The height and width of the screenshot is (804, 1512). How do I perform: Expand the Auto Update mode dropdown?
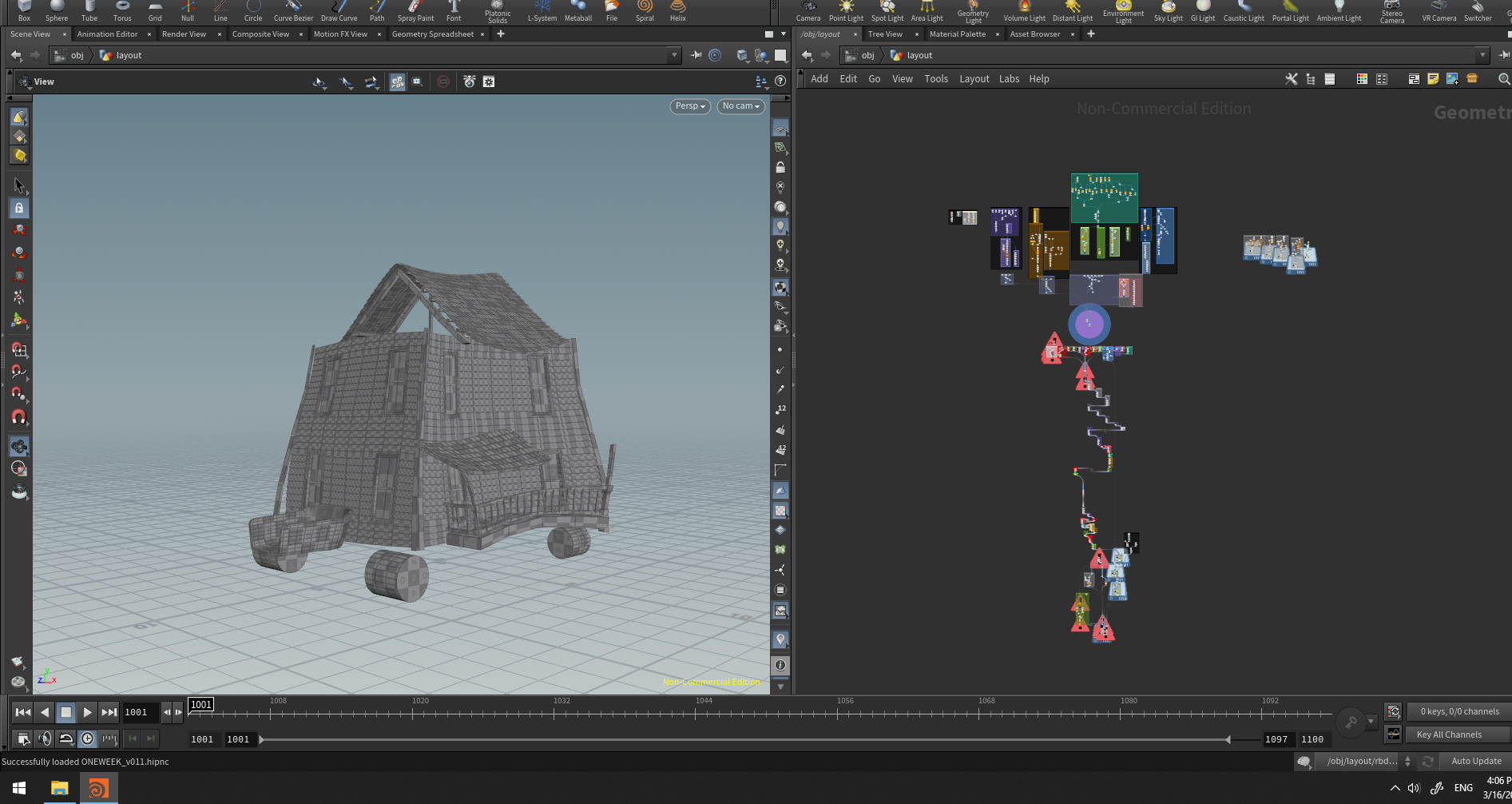click(1476, 761)
